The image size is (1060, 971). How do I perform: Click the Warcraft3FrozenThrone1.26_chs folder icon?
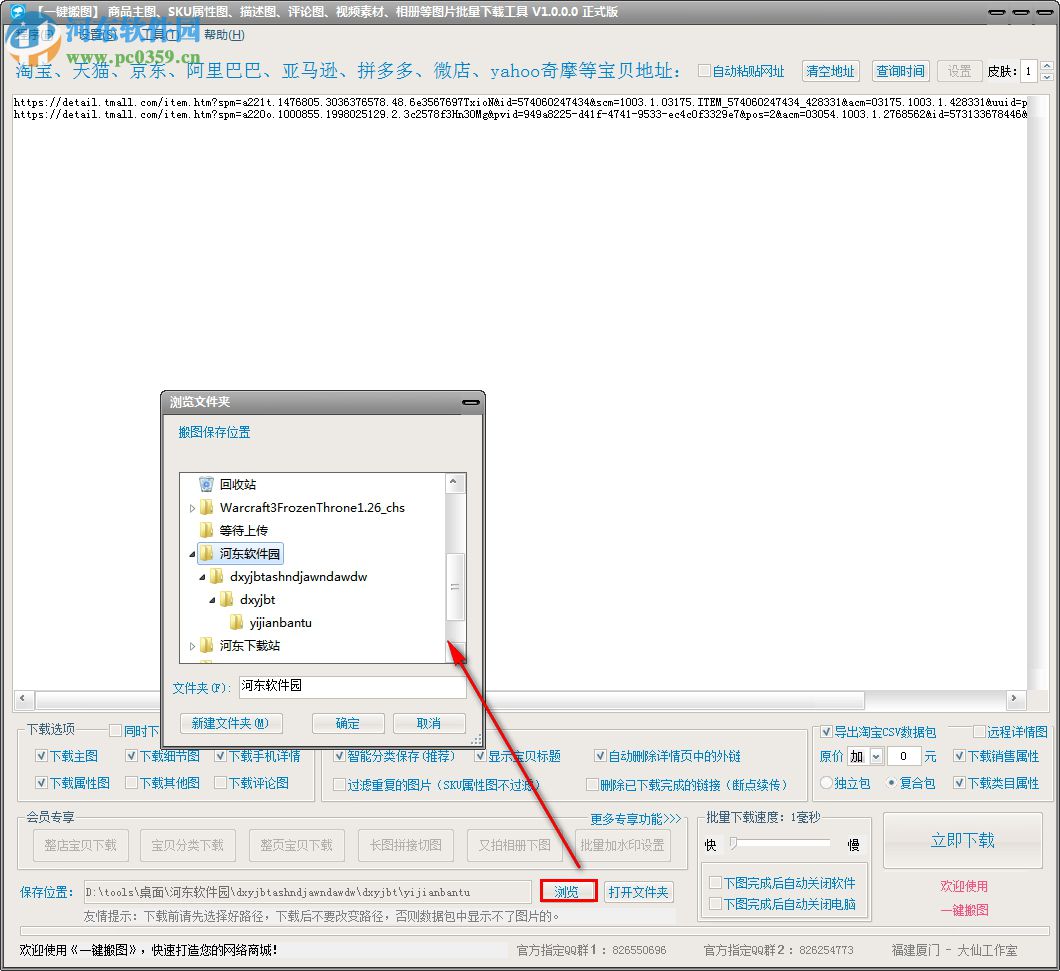[x=207, y=507]
